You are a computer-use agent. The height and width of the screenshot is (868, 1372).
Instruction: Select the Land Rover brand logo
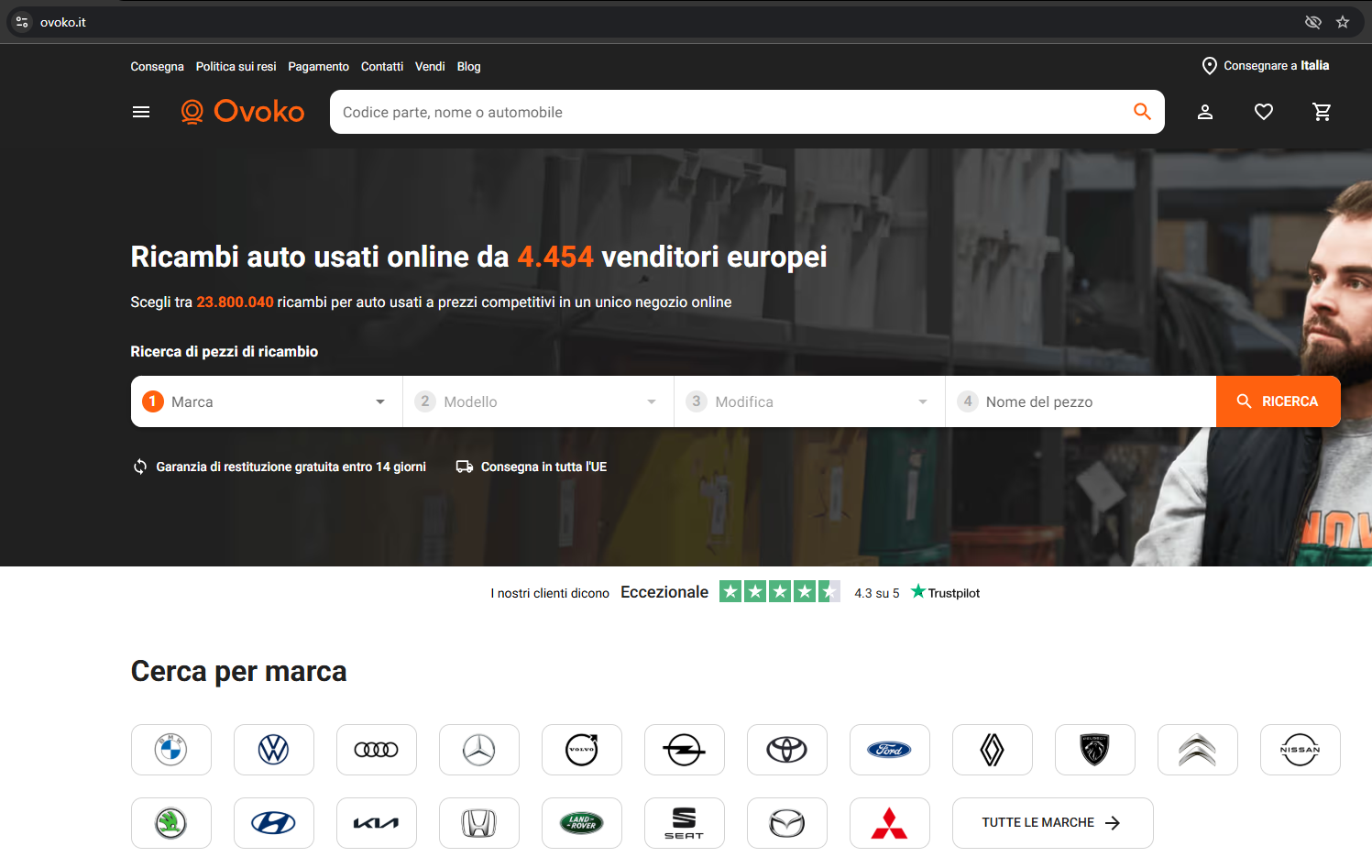(x=582, y=823)
